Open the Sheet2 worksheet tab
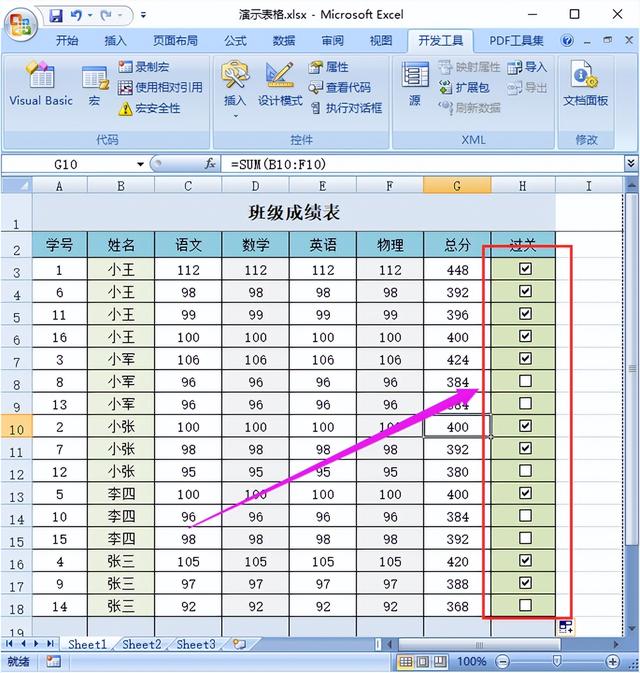The width and height of the screenshot is (640, 673). 141,645
